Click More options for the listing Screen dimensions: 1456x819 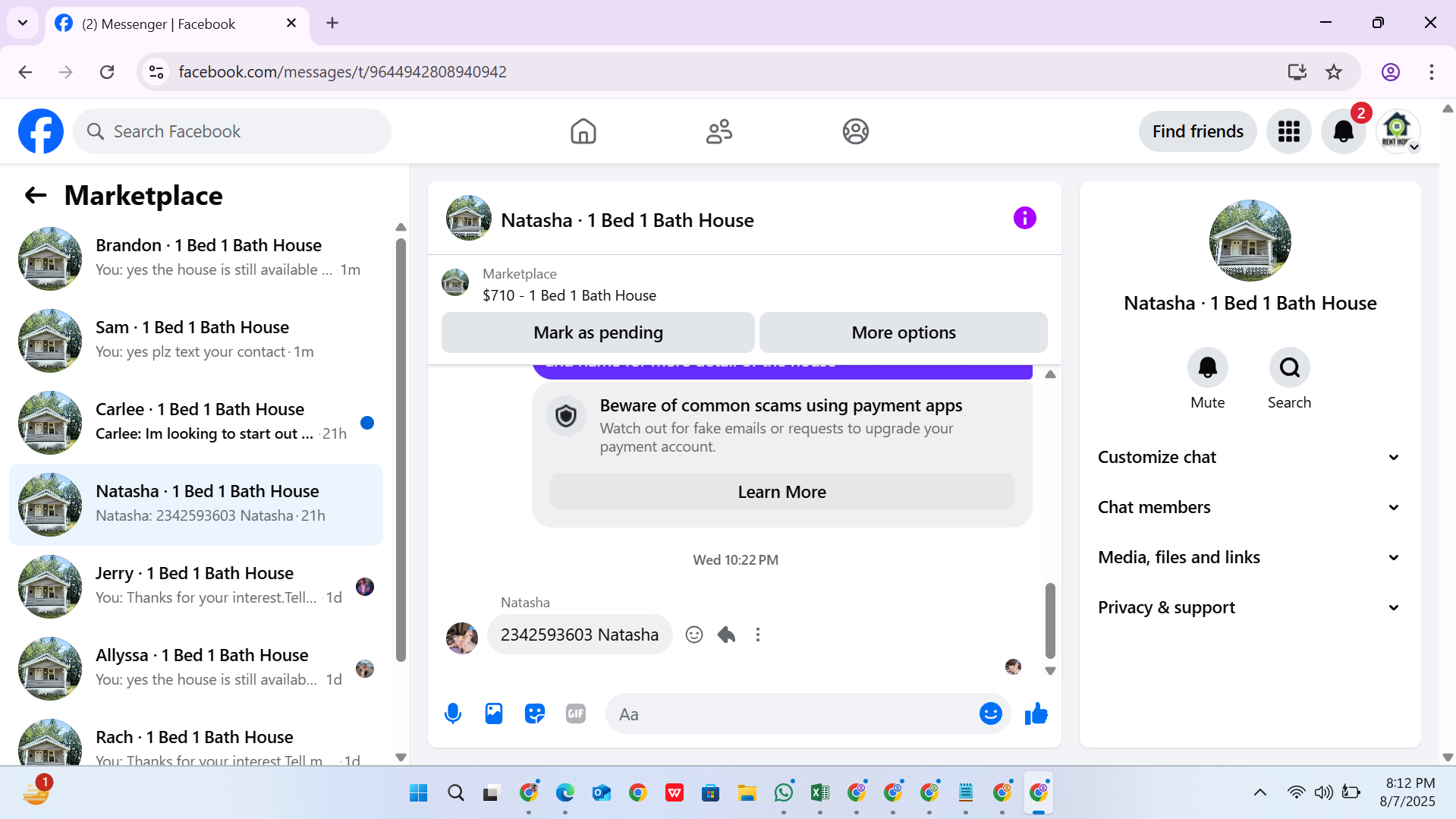[903, 332]
